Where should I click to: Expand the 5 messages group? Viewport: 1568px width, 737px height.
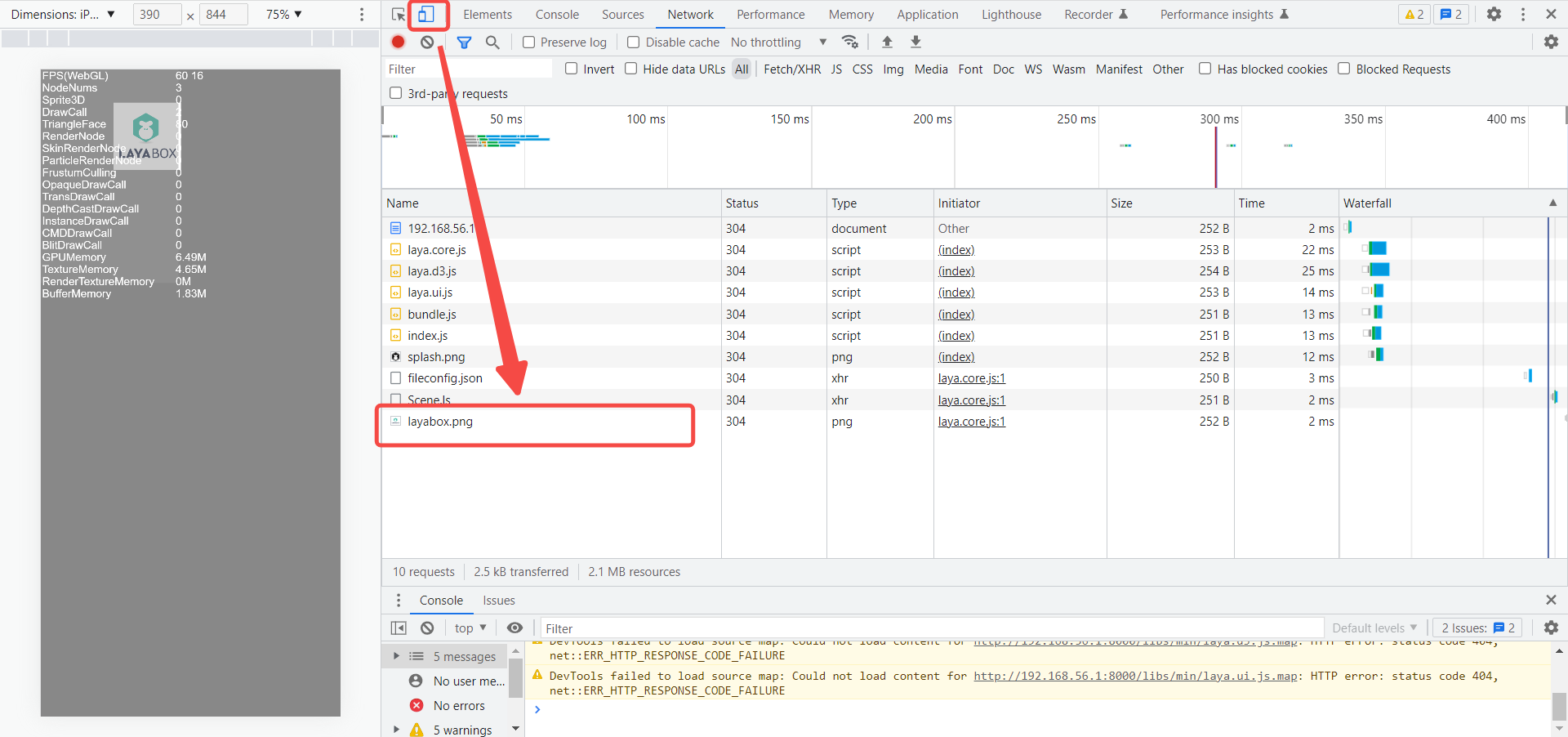click(x=397, y=656)
